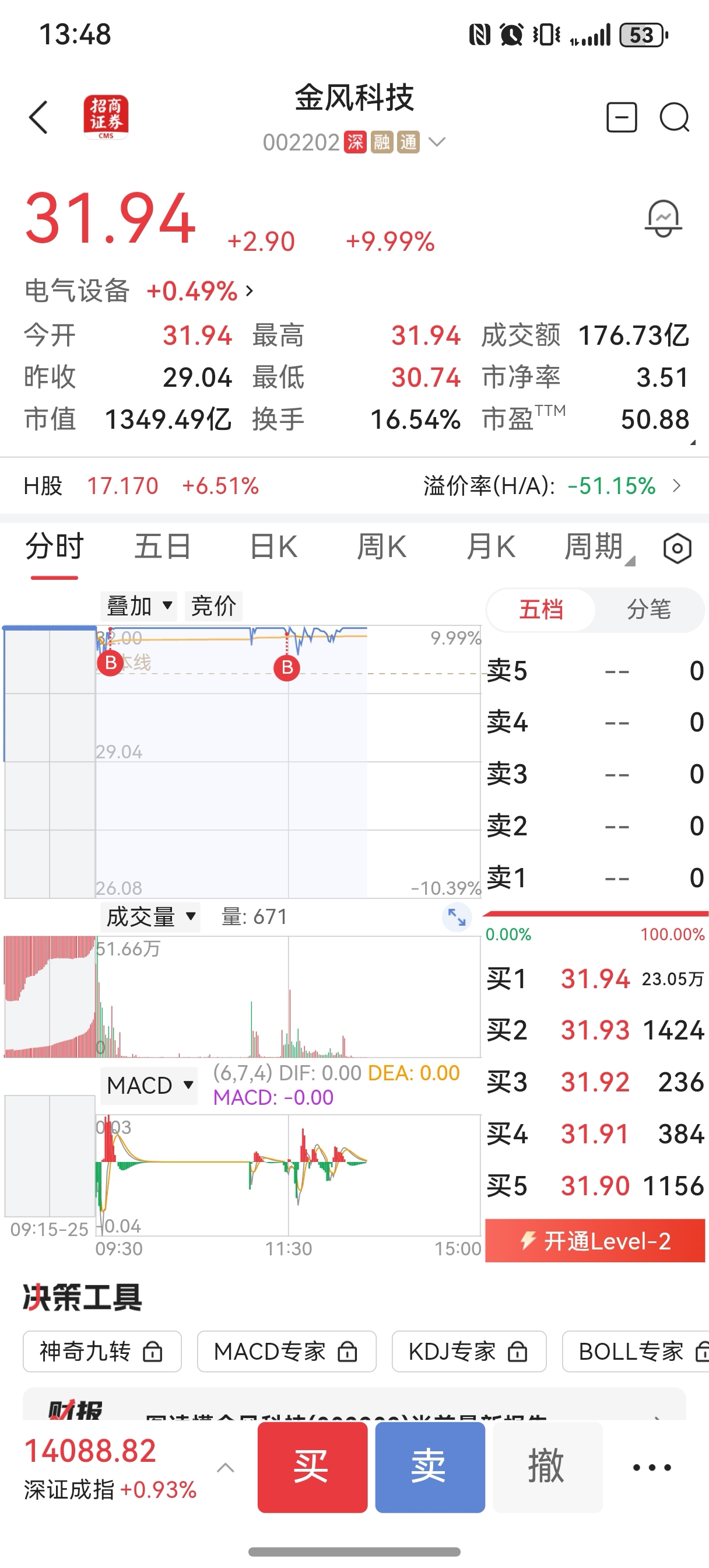Switch to the 日K tab

click(273, 547)
